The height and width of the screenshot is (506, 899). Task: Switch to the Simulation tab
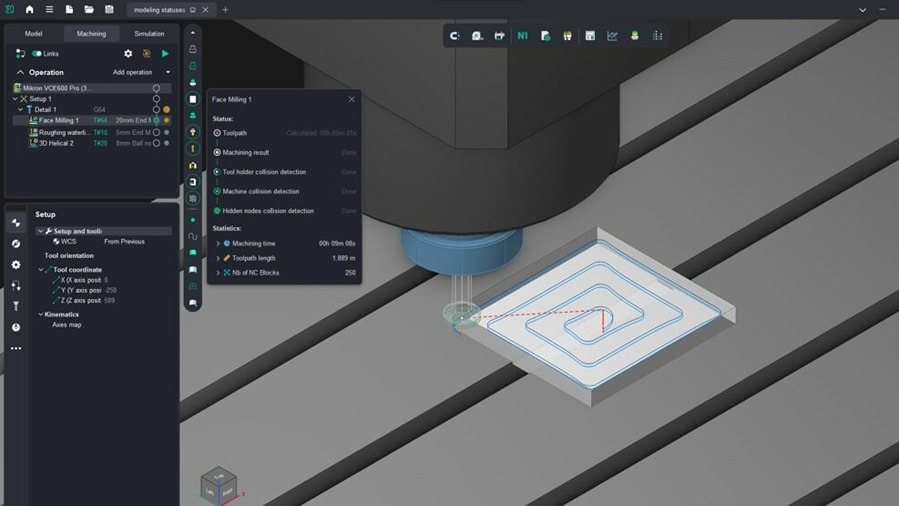click(x=149, y=33)
